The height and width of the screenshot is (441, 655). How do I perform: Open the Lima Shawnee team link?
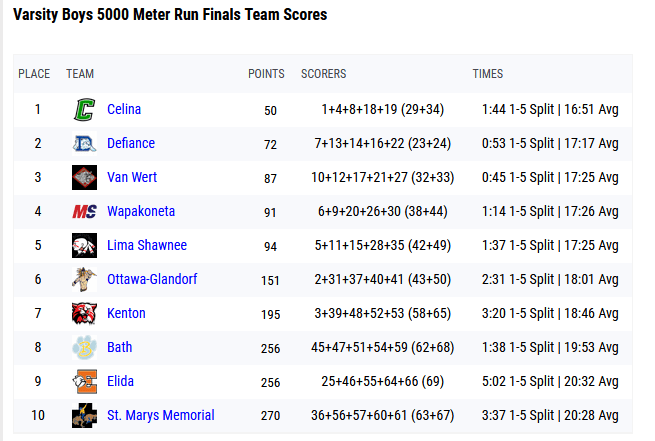click(147, 246)
